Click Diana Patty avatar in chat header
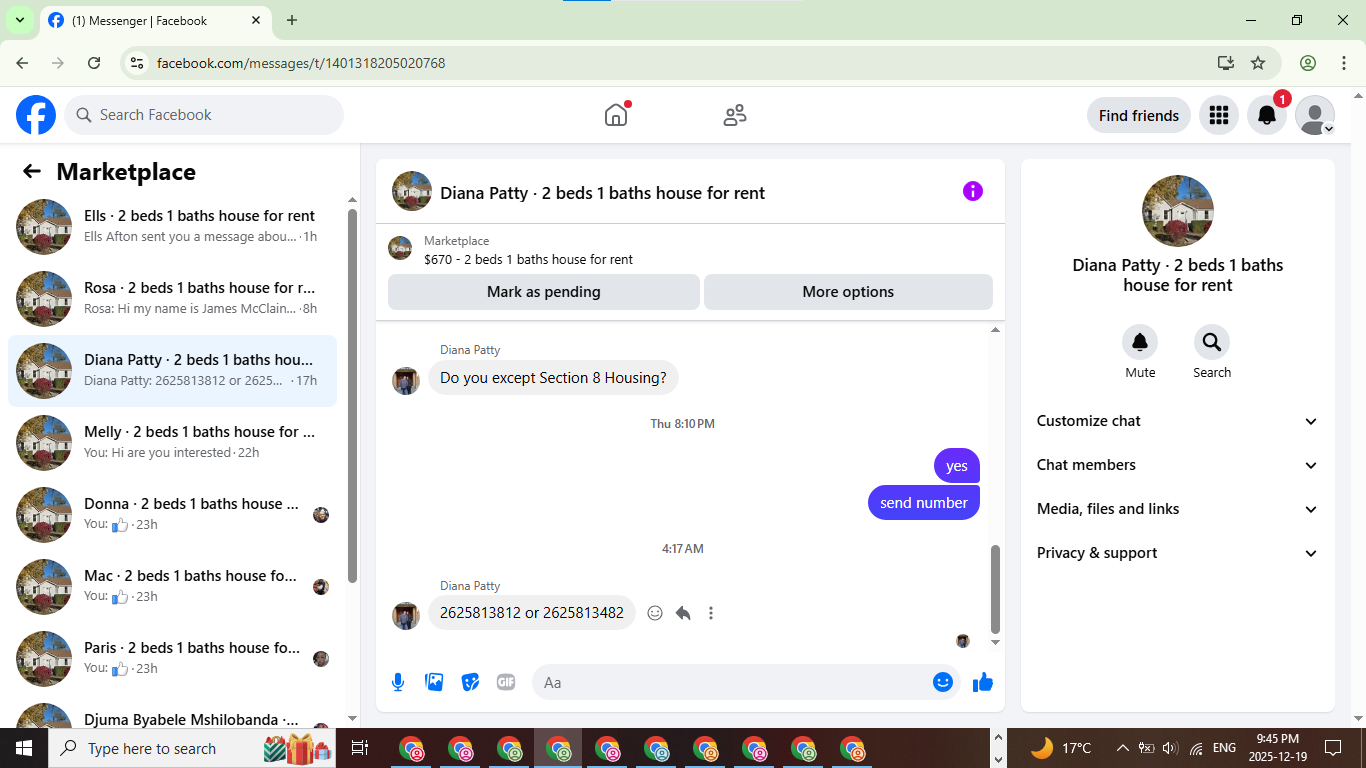Image resolution: width=1366 pixels, height=768 pixels. [412, 191]
